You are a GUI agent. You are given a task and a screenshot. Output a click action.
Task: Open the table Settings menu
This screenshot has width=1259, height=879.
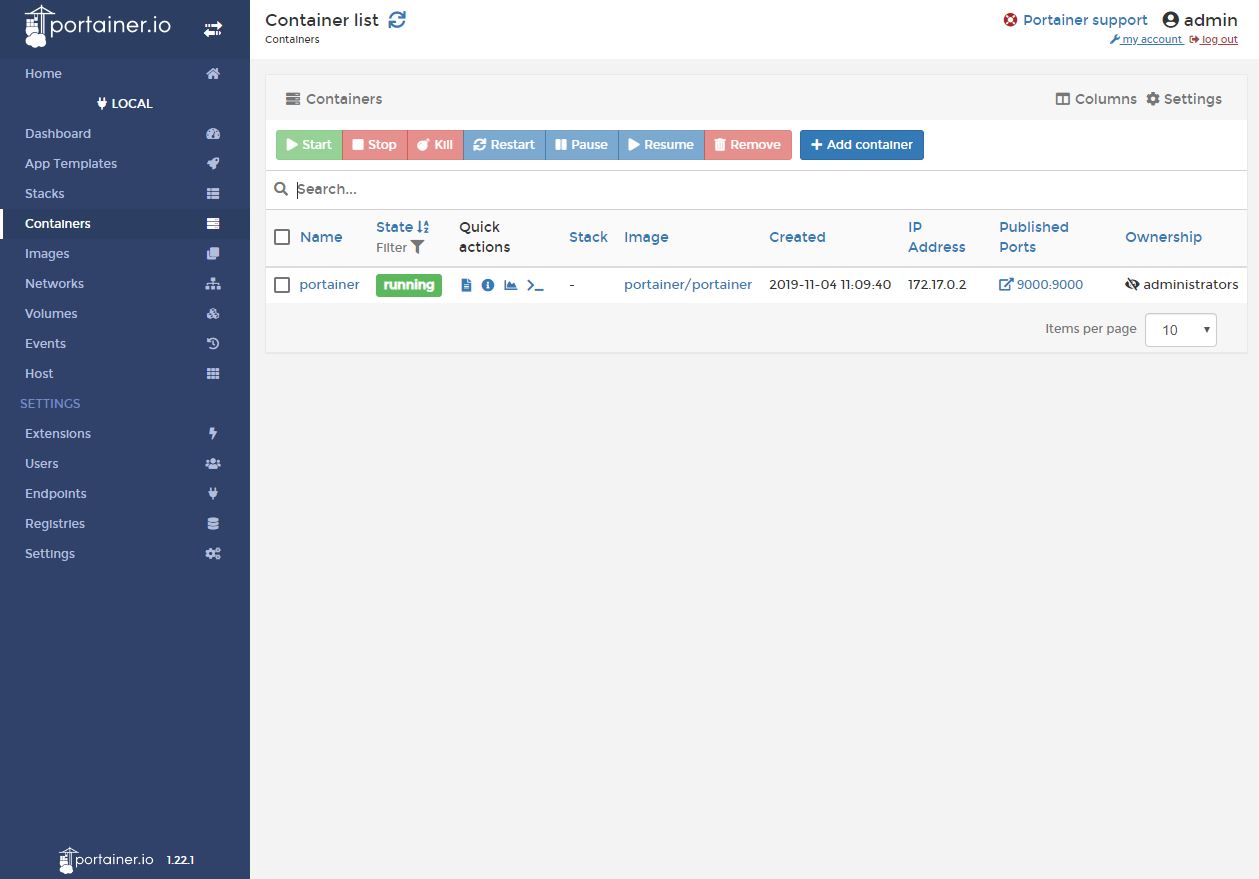1184,99
